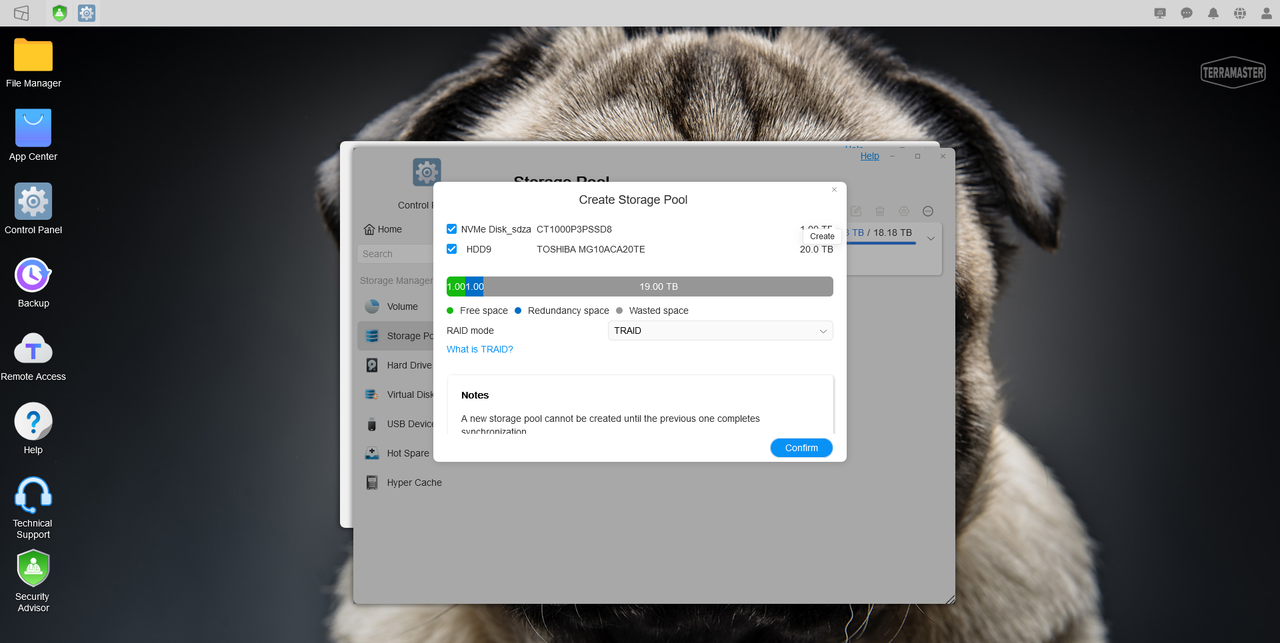Open resource monitor icon in top bar
The image size is (1280, 643).
(1160, 13)
